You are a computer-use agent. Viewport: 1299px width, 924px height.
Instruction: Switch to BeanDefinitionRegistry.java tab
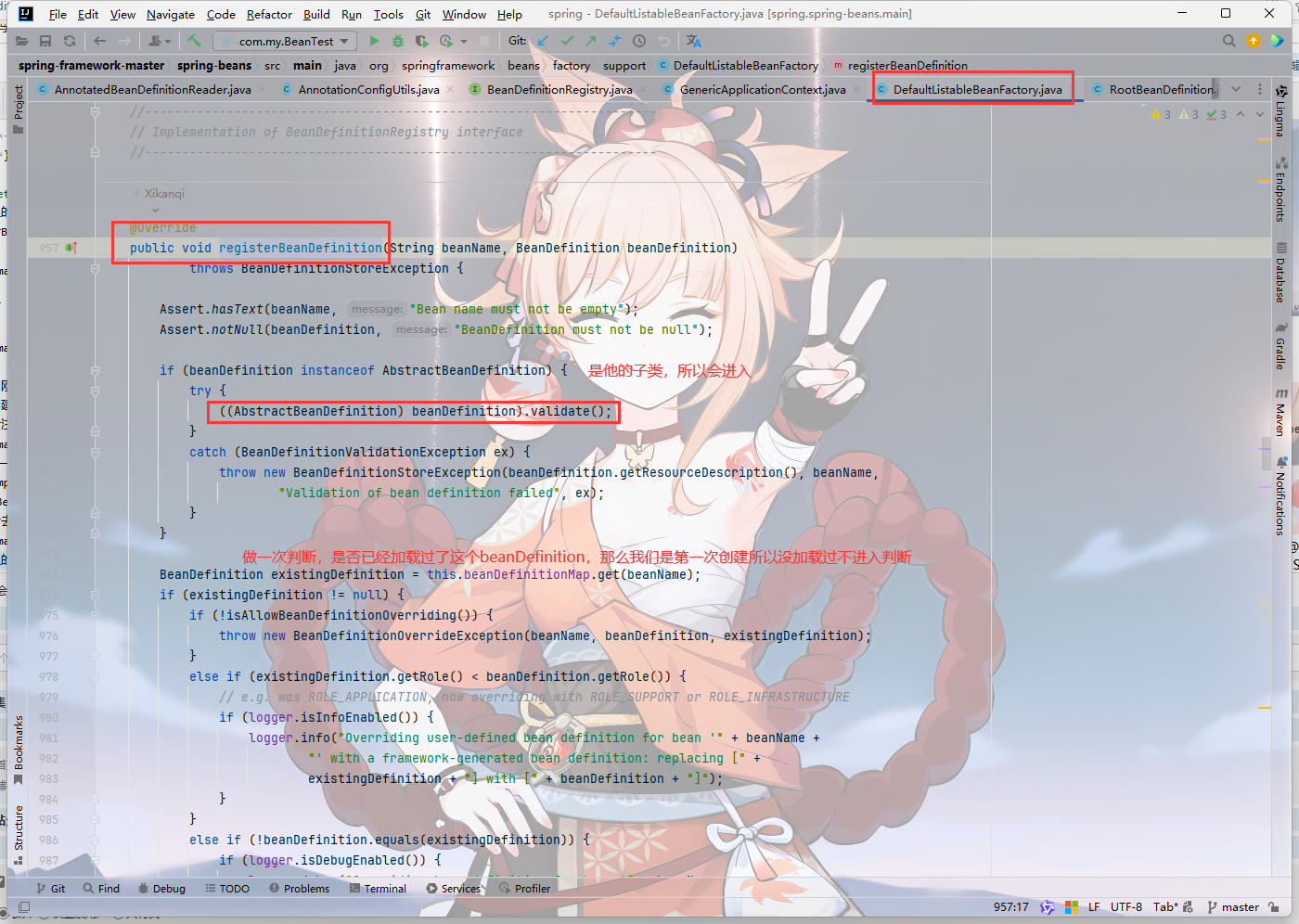coord(559,89)
